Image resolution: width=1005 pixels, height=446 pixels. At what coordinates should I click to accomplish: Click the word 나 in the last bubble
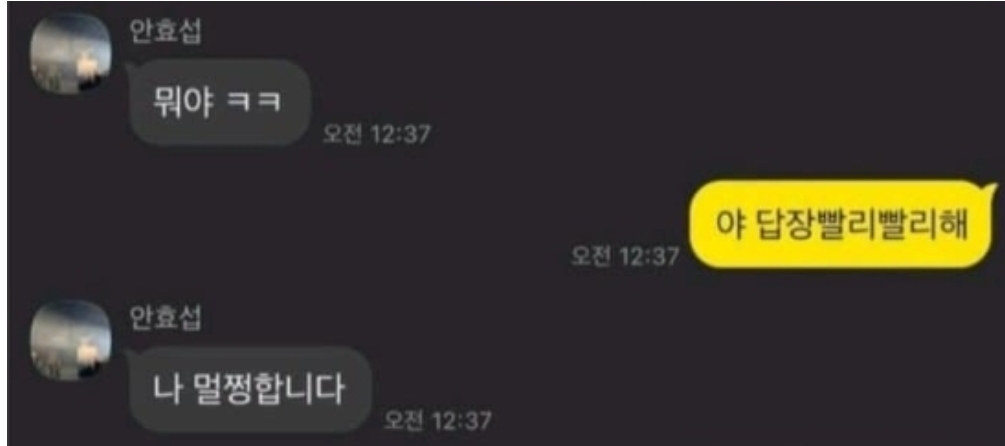166,390
